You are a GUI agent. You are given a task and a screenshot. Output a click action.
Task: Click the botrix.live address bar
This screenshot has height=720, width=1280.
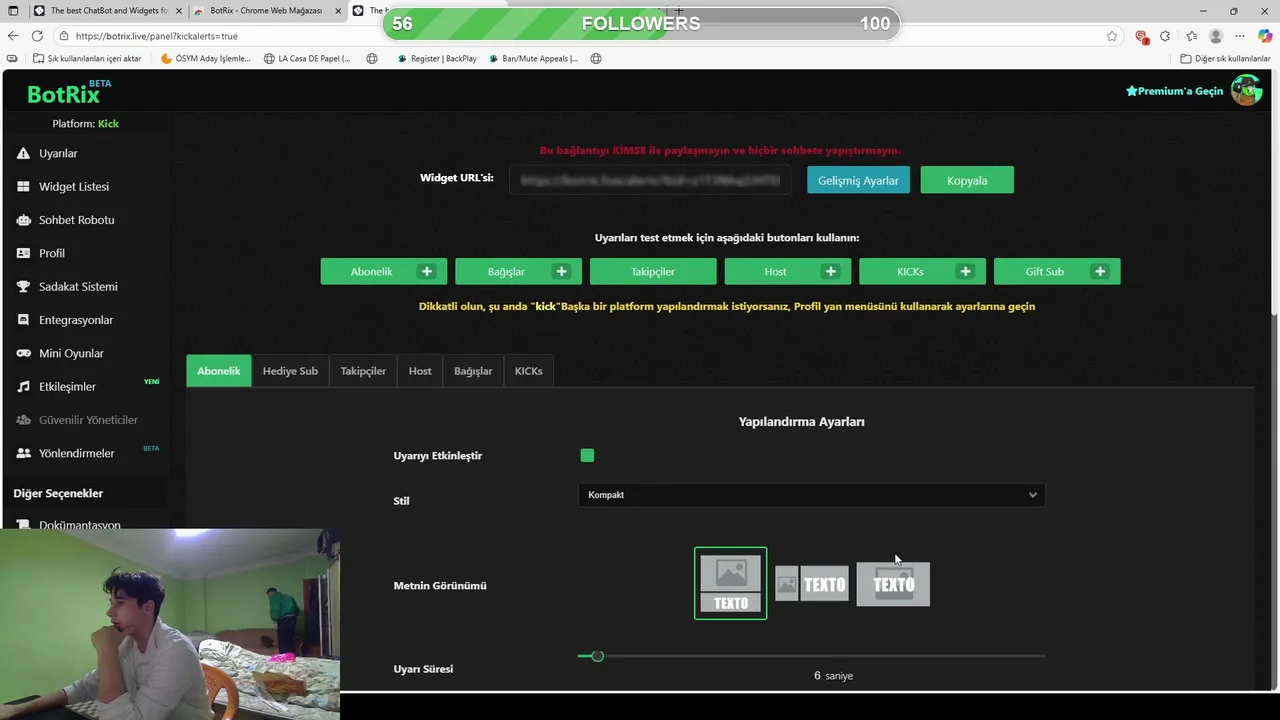(x=580, y=36)
